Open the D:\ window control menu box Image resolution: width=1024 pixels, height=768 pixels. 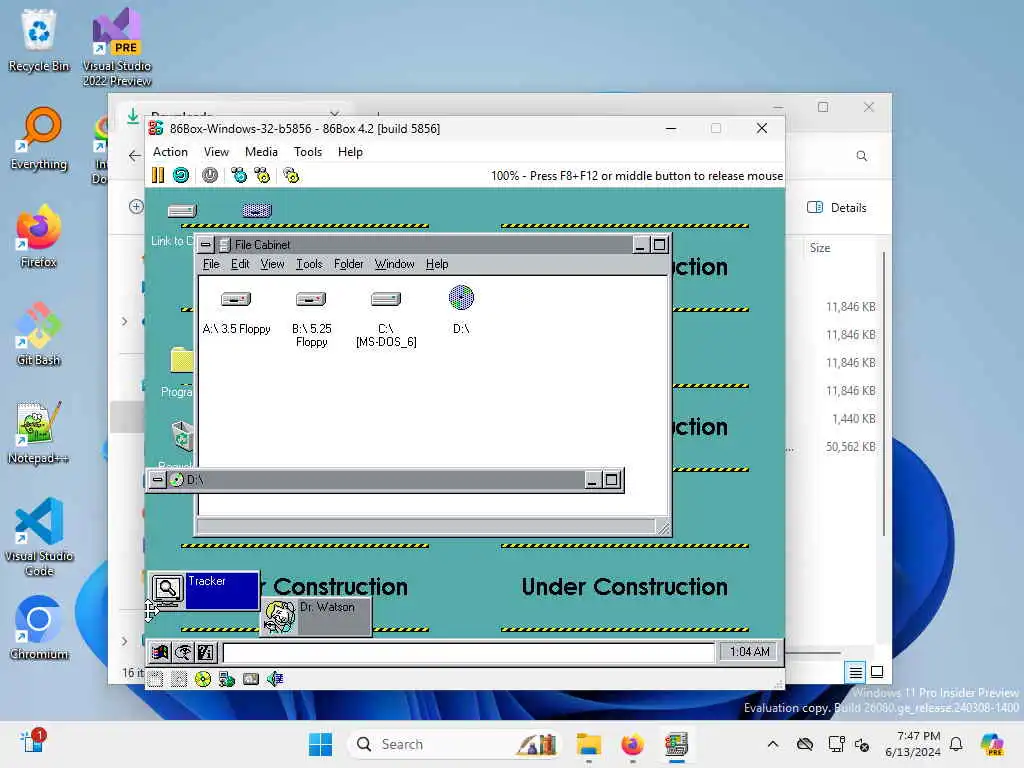pos(157,479)
